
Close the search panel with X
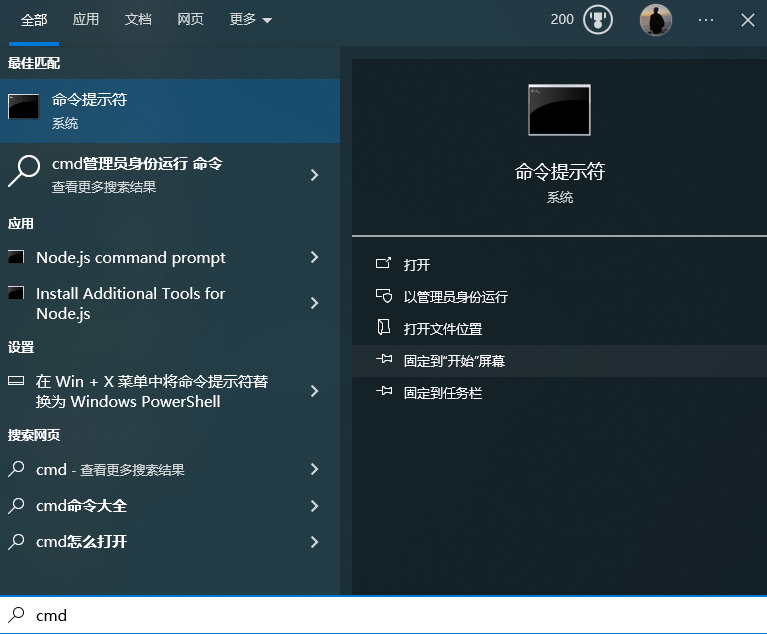(747, 20)
